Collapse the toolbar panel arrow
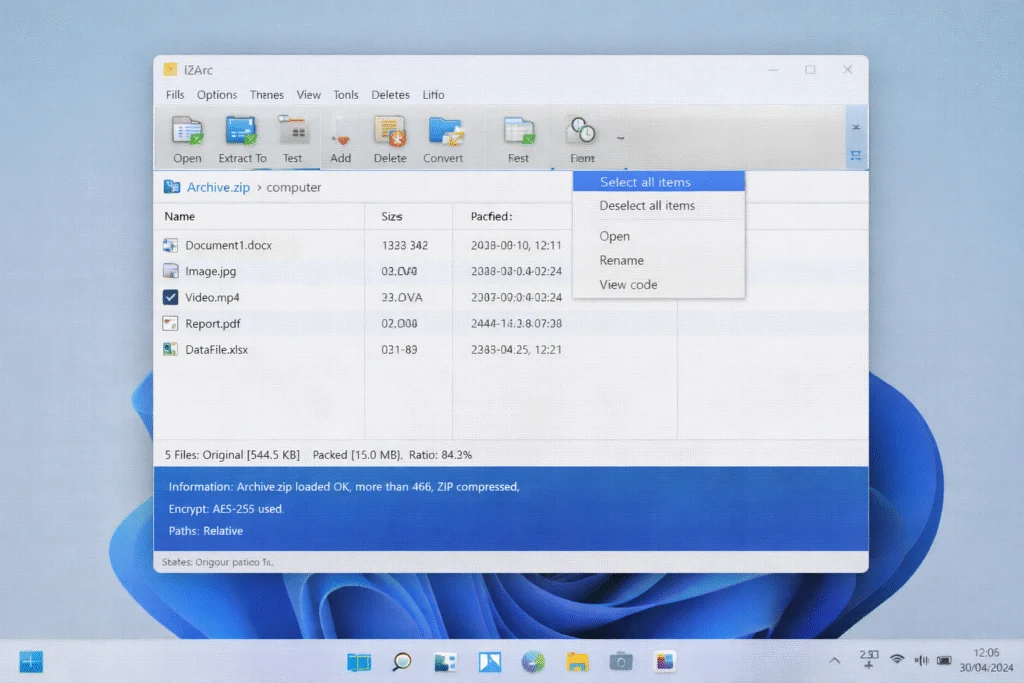Screen dimensions: 1024x683 click(x=855, y=128)
